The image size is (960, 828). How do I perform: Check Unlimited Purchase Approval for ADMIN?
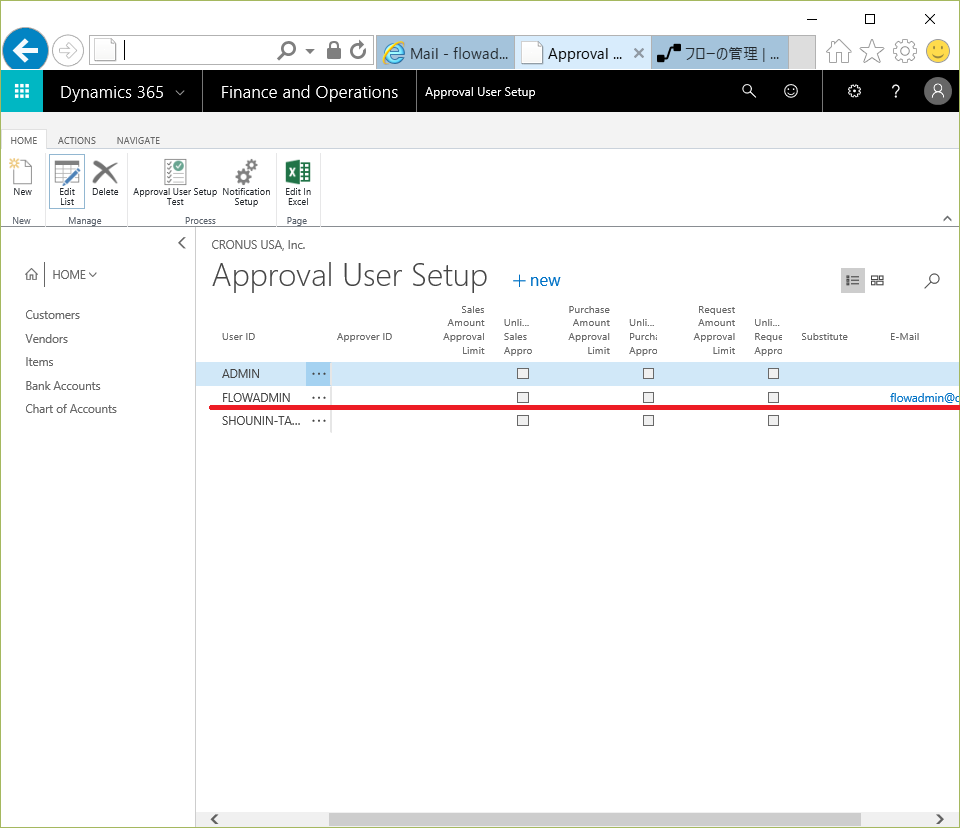pyautogui.click(x=648, y=374)
